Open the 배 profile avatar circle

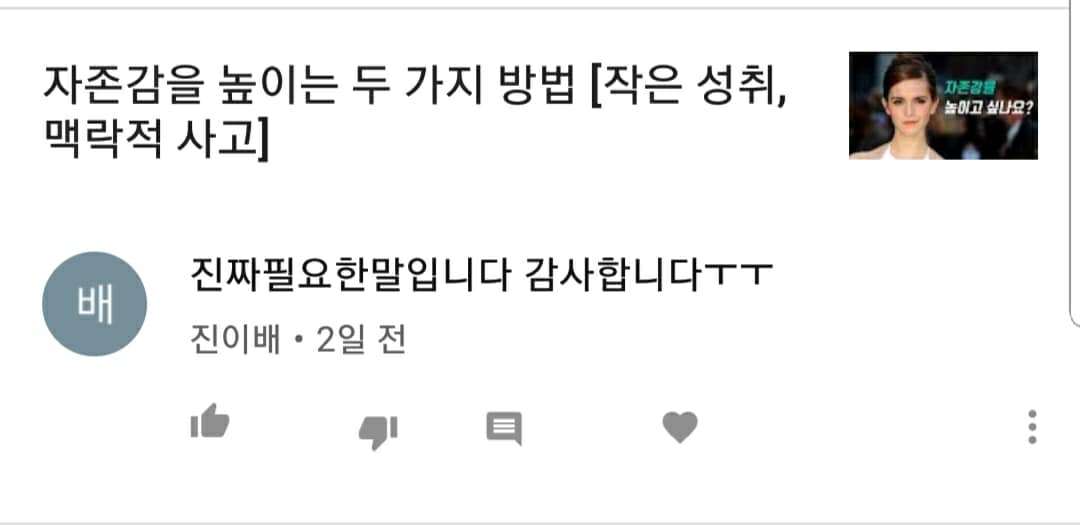tap(94, 304)
